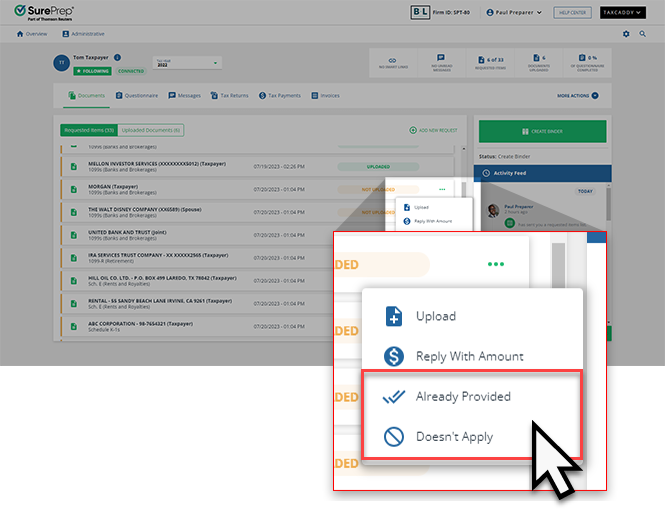Click the Activity Feed header
665x512 pixels.
(x=542, y=173)
